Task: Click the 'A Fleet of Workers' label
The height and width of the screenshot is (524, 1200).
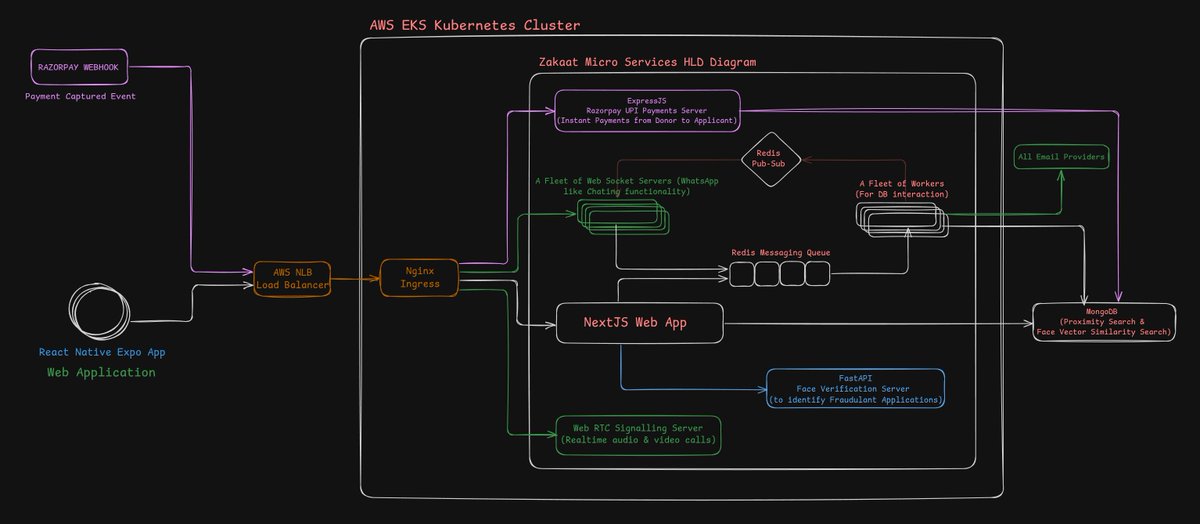Action: 901,189
